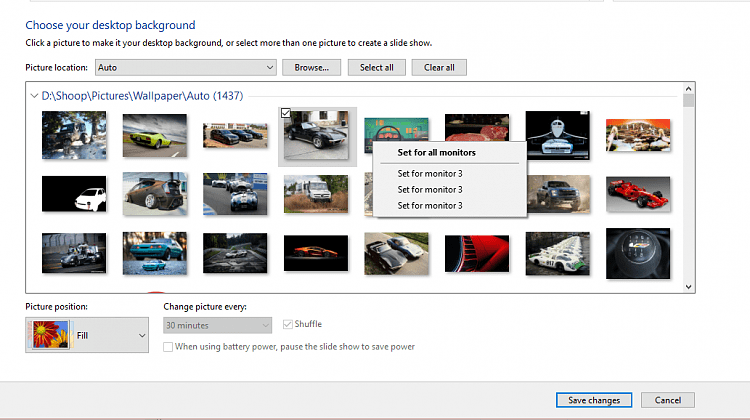Choose Set for all monitors
This screenshot has width=750, height=420.
[x=436, y=153]
